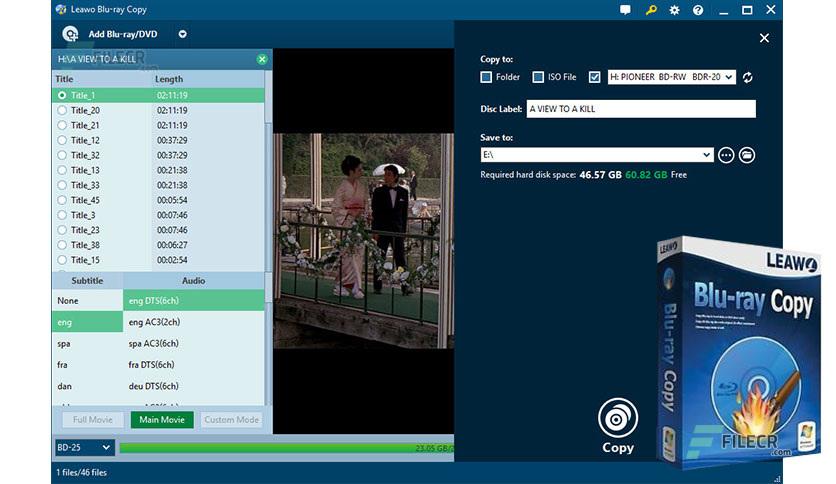Select the eng AC3(2ch) audio track

[194, 322]
